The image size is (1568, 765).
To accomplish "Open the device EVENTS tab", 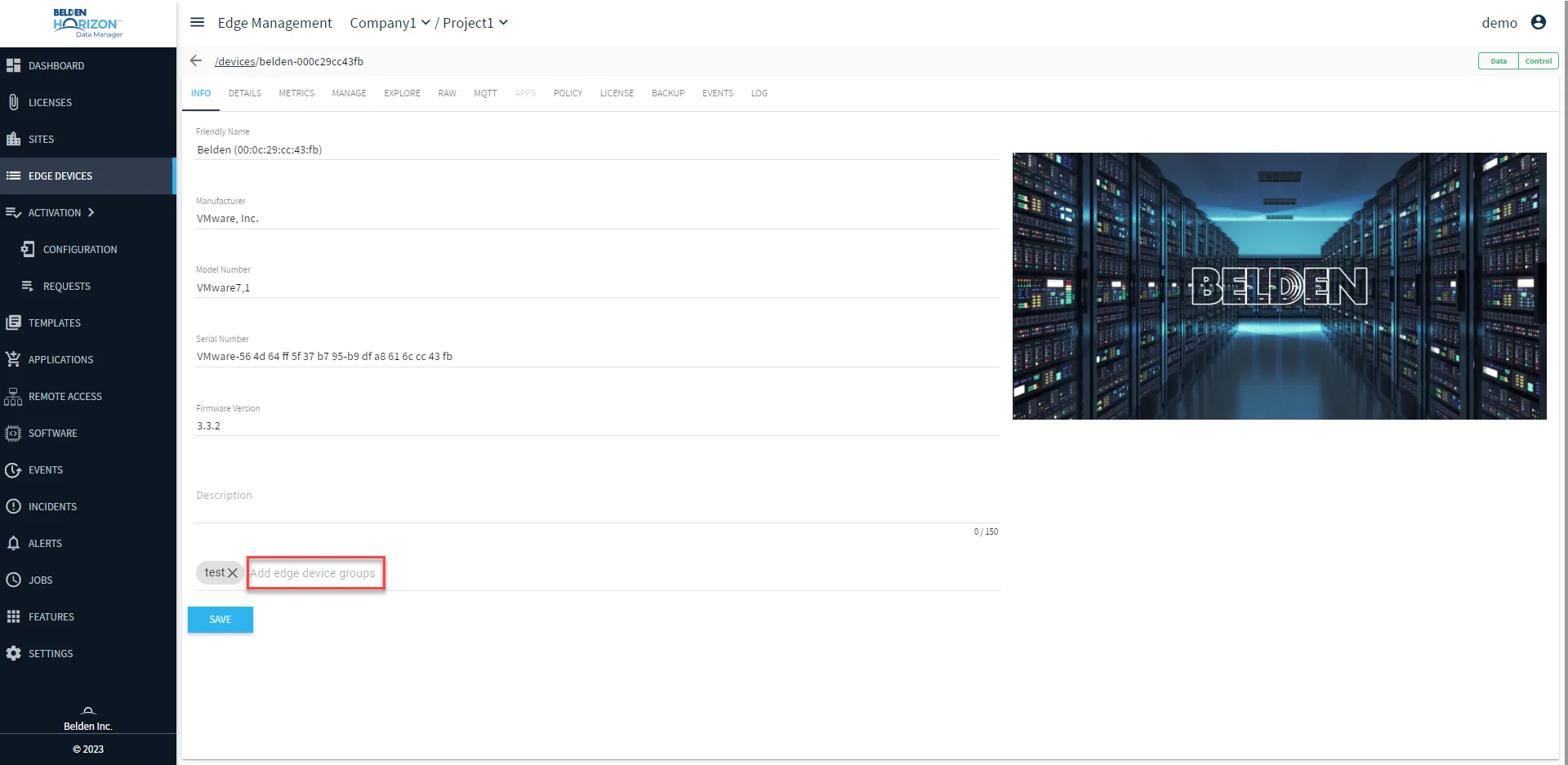I will coord(718,93).
